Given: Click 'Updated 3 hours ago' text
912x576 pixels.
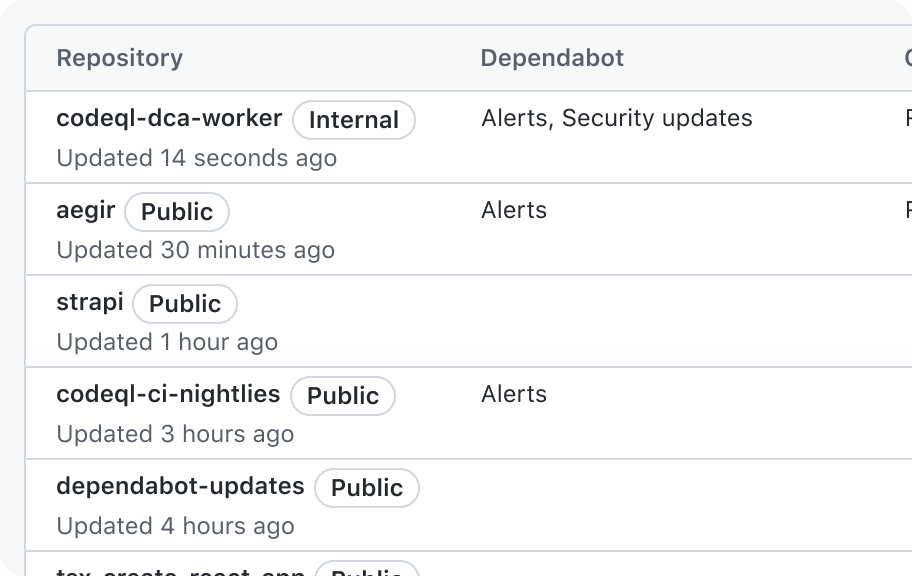Looking at the screenshot, I should (x=175, y=434).
